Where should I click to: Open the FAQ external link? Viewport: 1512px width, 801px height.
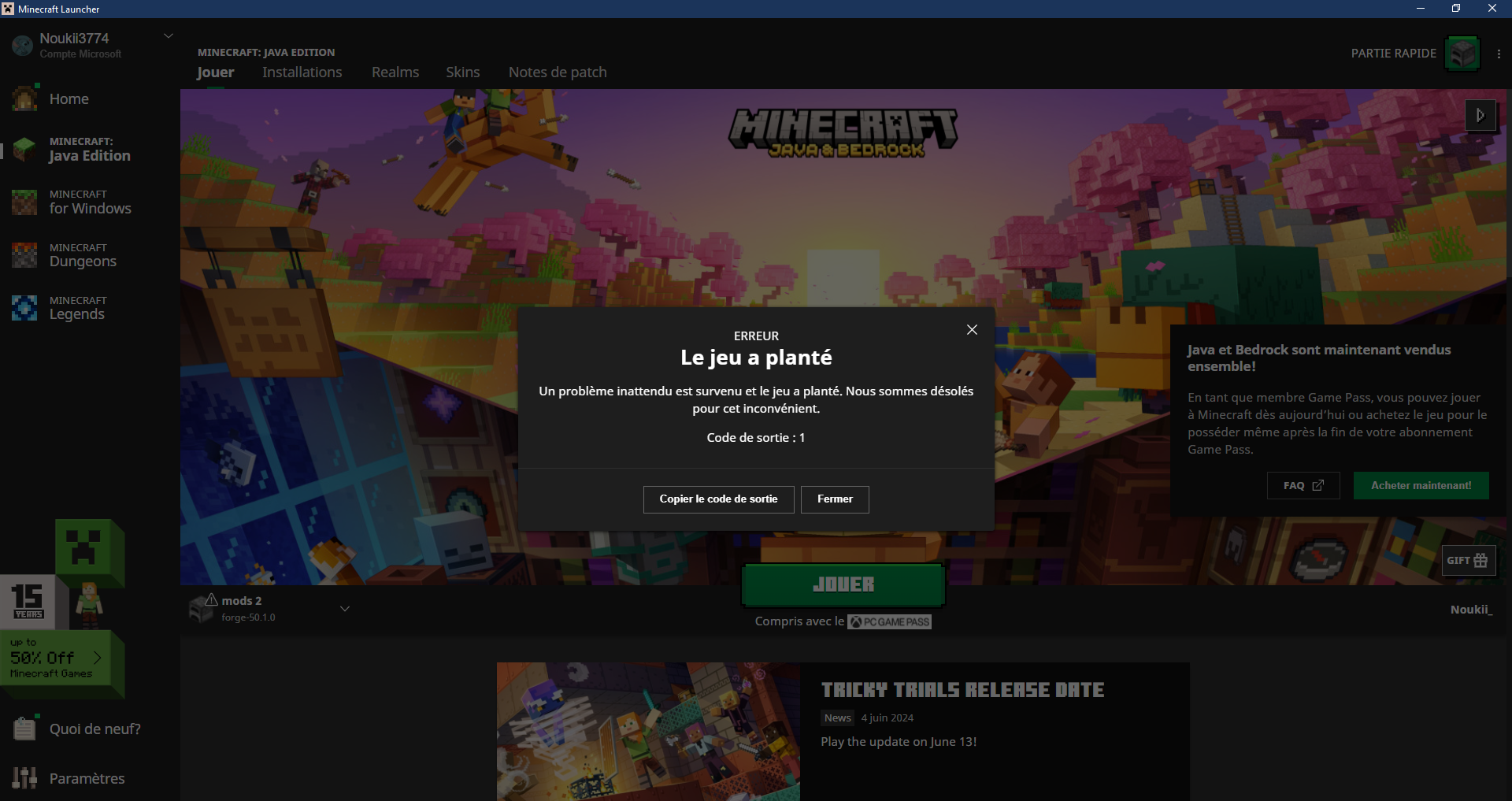click(1303, 486)
